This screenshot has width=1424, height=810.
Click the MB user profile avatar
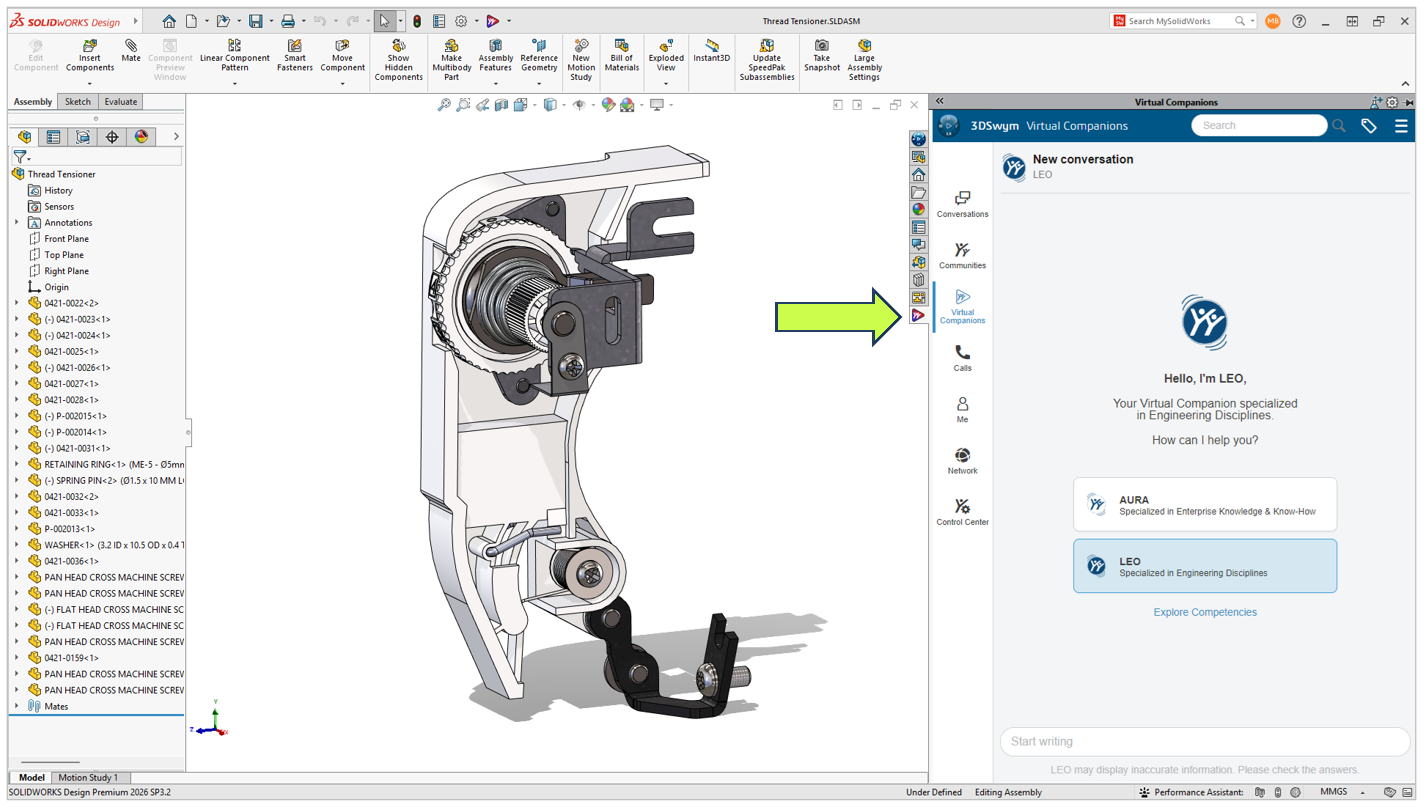click(1273, 21)
